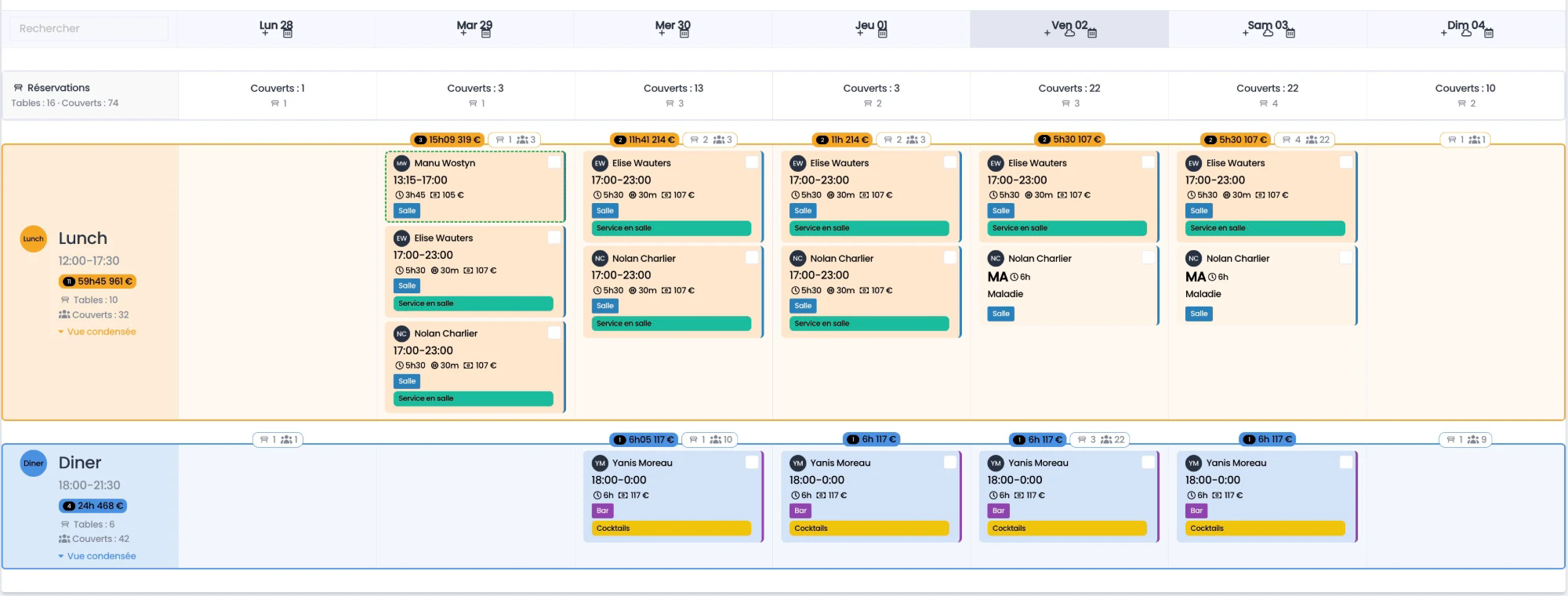Click the weather cloud icon on Dim 04

pos(1466,33)
